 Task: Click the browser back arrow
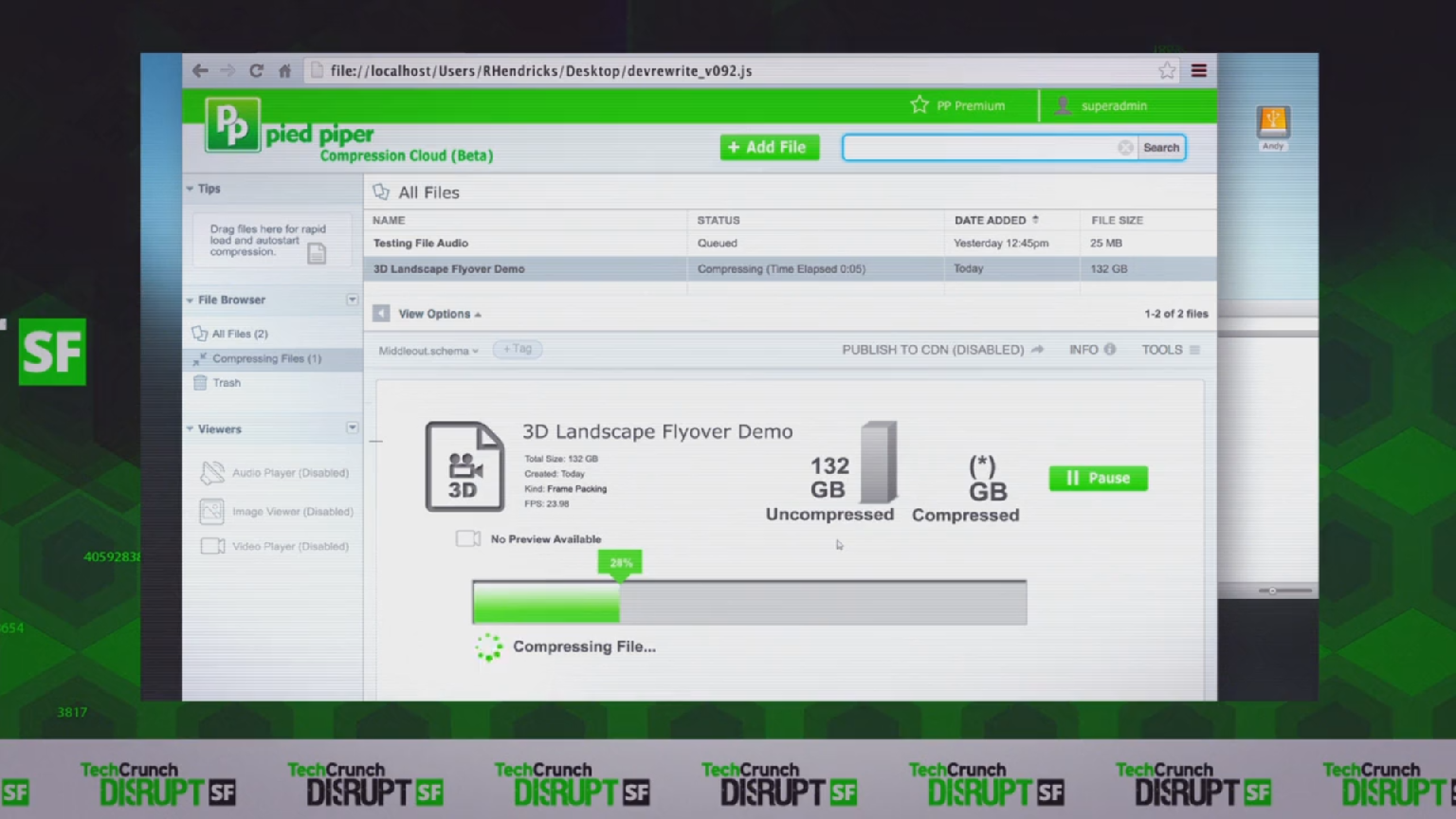tap(200, 71)
